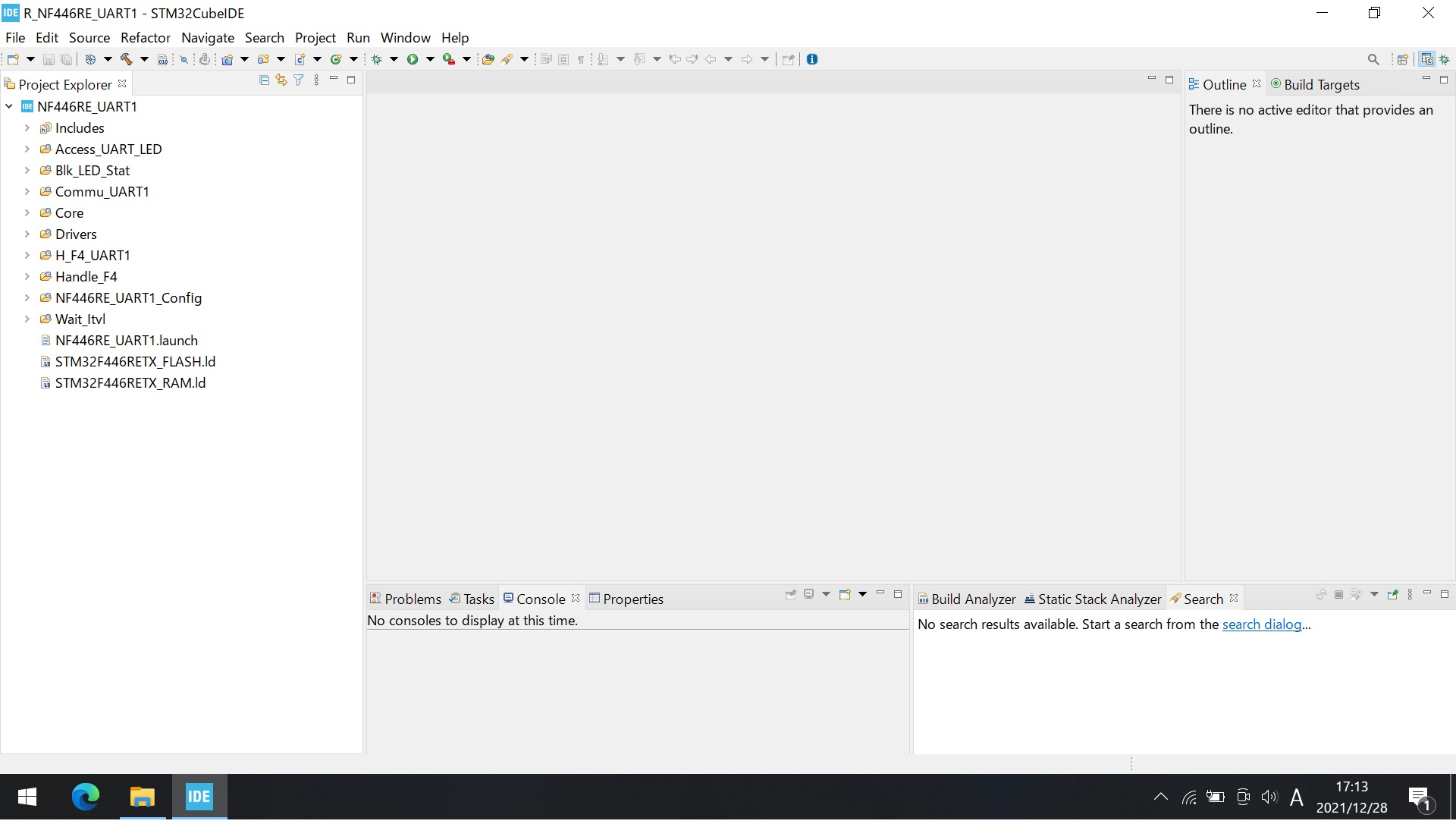Open the Refactor menu
The width and height of the screenshot is (1456, 824).
(x=146, y=37)
